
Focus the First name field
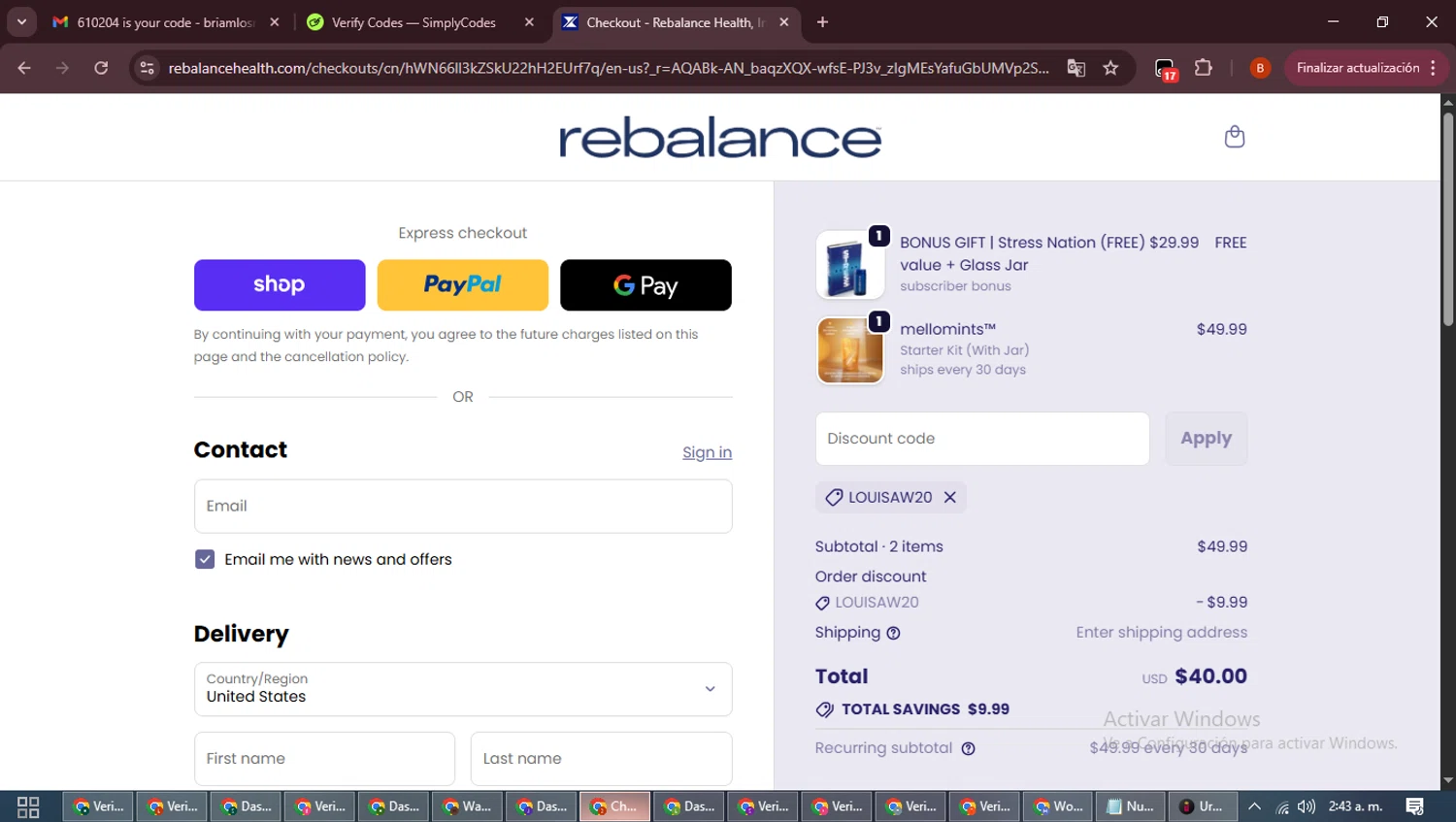[x=324, y=759]
